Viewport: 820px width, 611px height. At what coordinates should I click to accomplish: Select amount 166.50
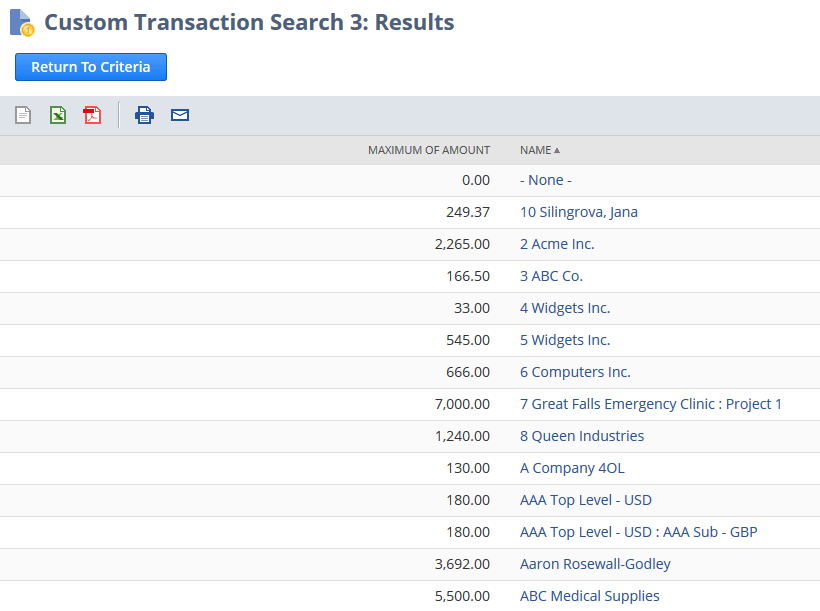[x=468, y=276]
